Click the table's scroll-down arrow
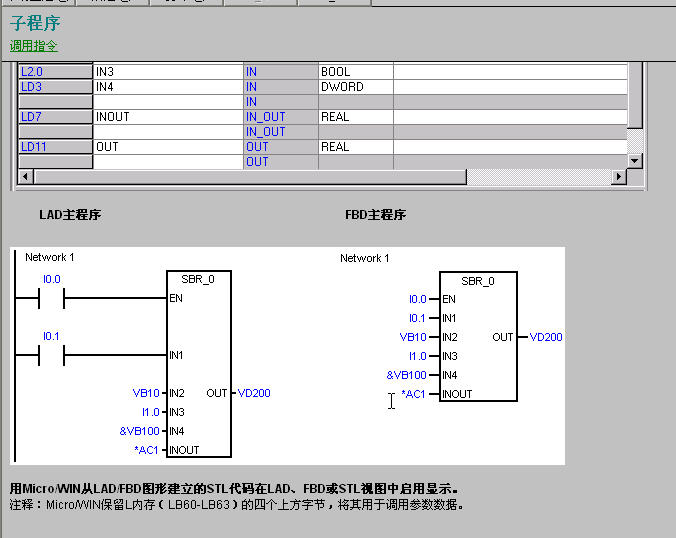This screenshot has height=538, width=676. [634, 161]
